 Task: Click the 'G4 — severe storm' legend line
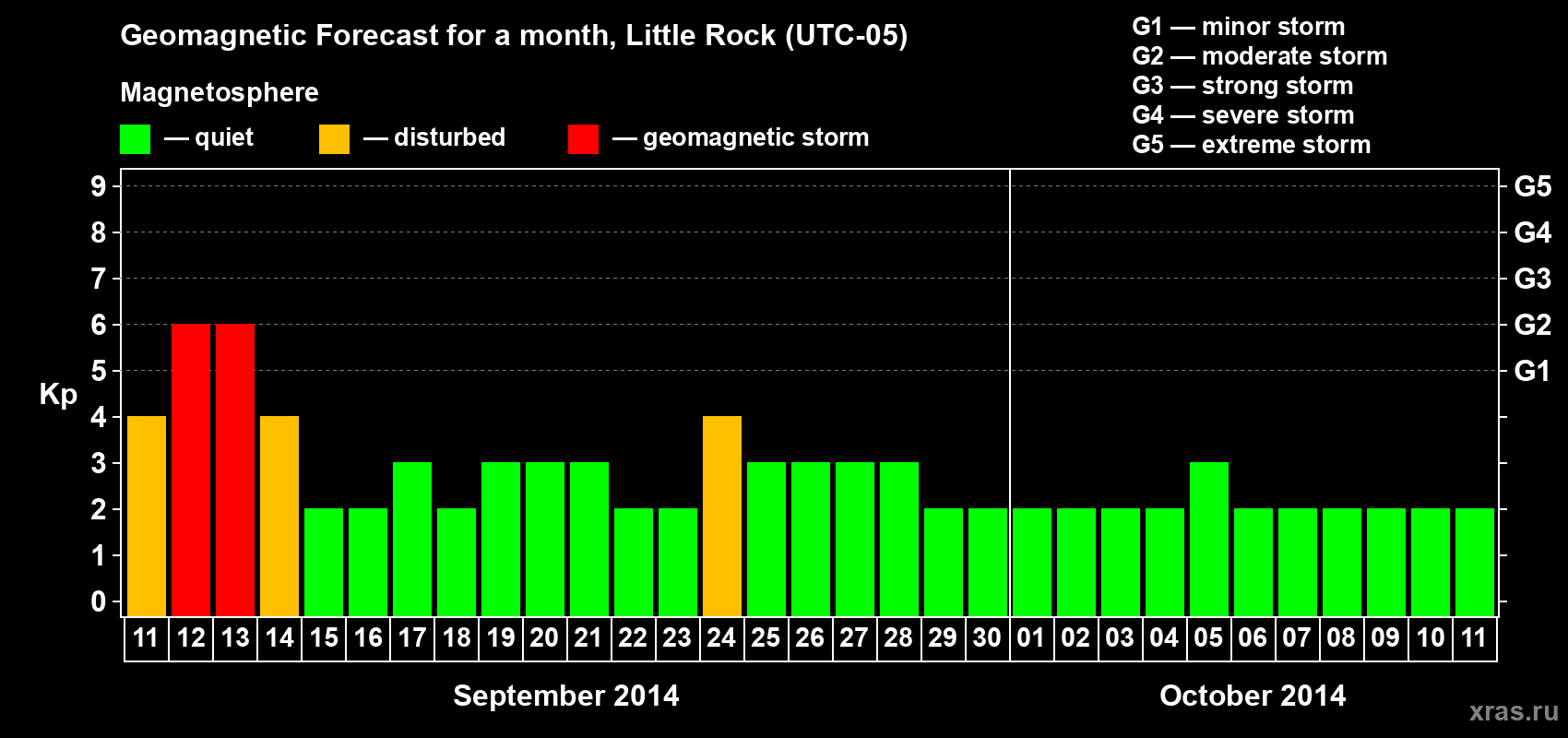click(x=1243, y=115)
